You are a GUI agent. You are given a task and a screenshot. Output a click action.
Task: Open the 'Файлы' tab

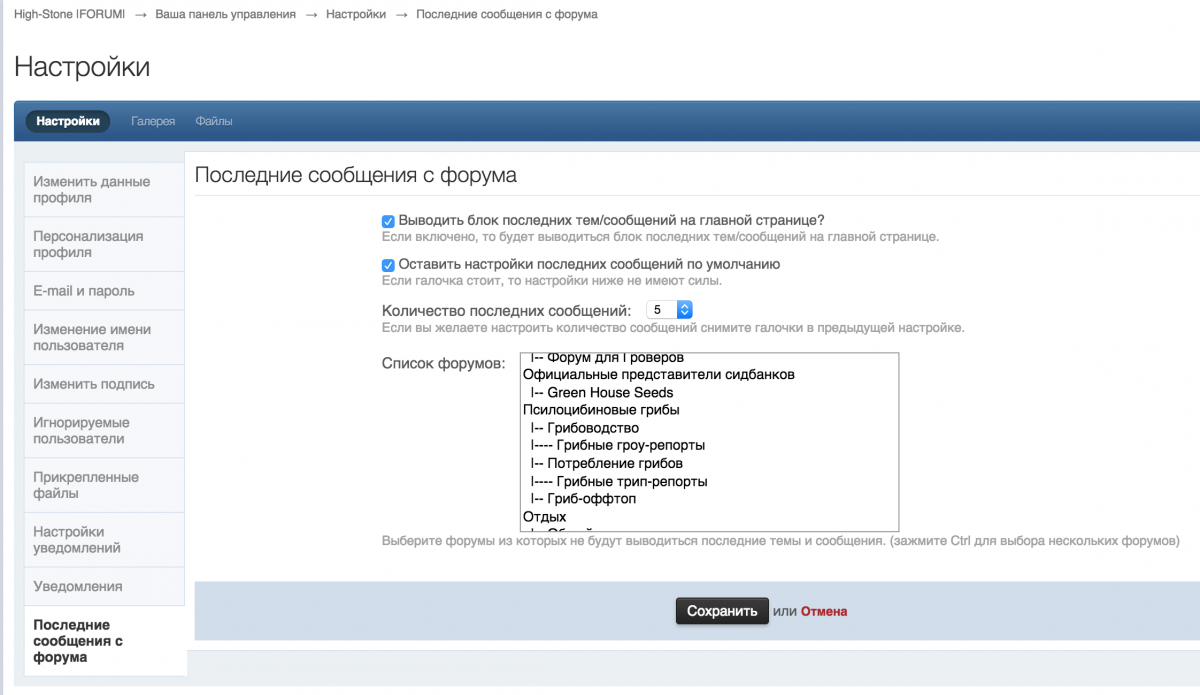tap(214, 121)
